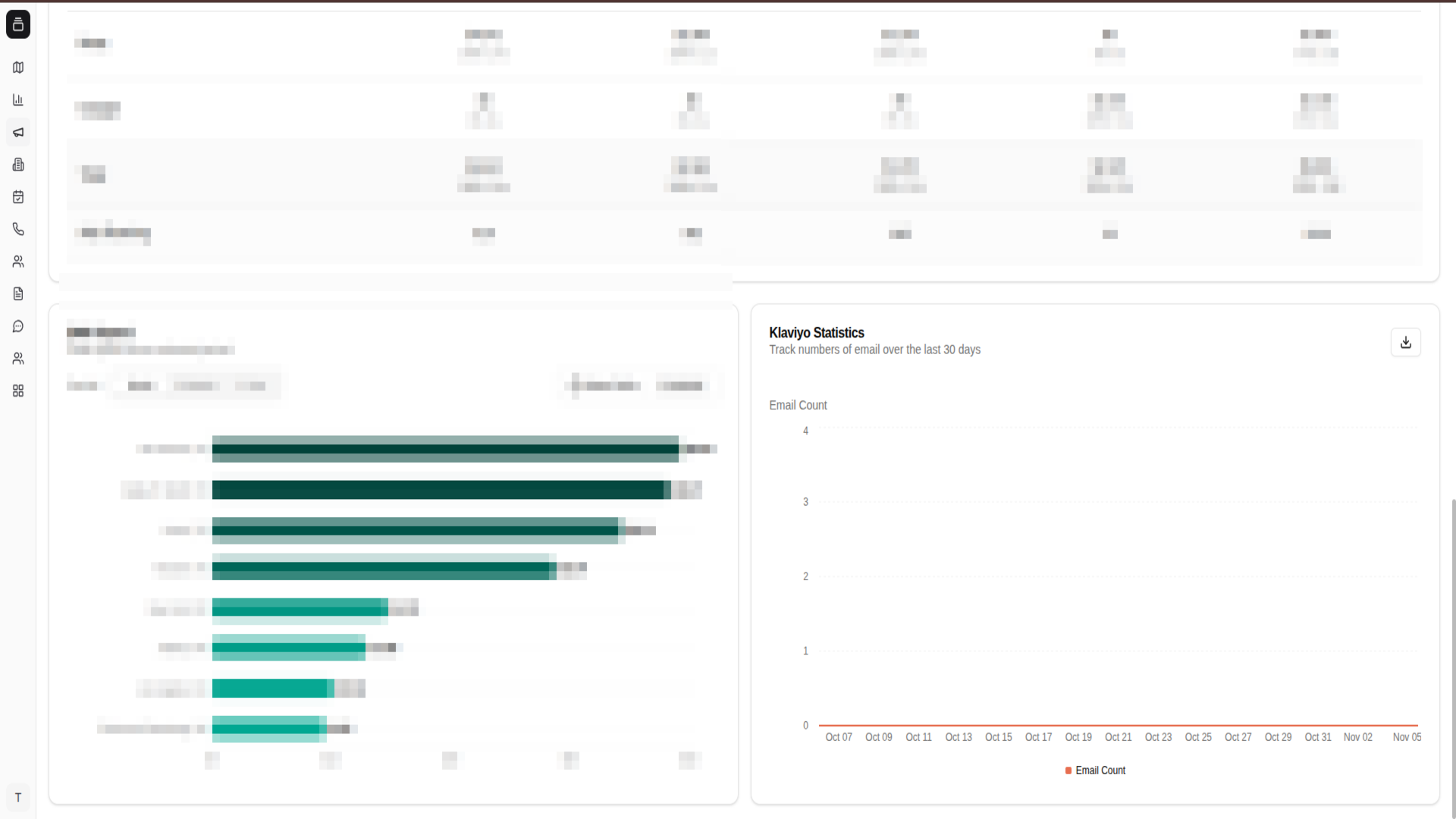Screen dimensions: 1456x819
Task: Click the Klaviyo Statistics card title
Action: coord(816,333)
